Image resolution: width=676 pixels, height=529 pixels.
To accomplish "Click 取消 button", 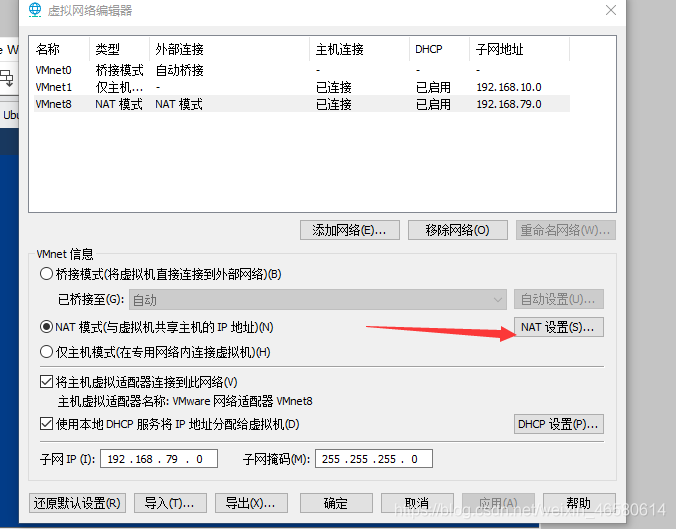I will (x=417, y=503).
